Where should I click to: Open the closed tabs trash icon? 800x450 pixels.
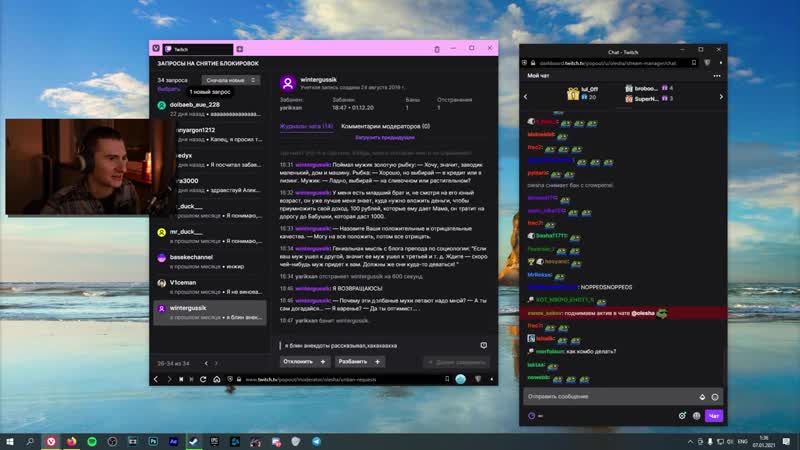[x=437, y=49]
